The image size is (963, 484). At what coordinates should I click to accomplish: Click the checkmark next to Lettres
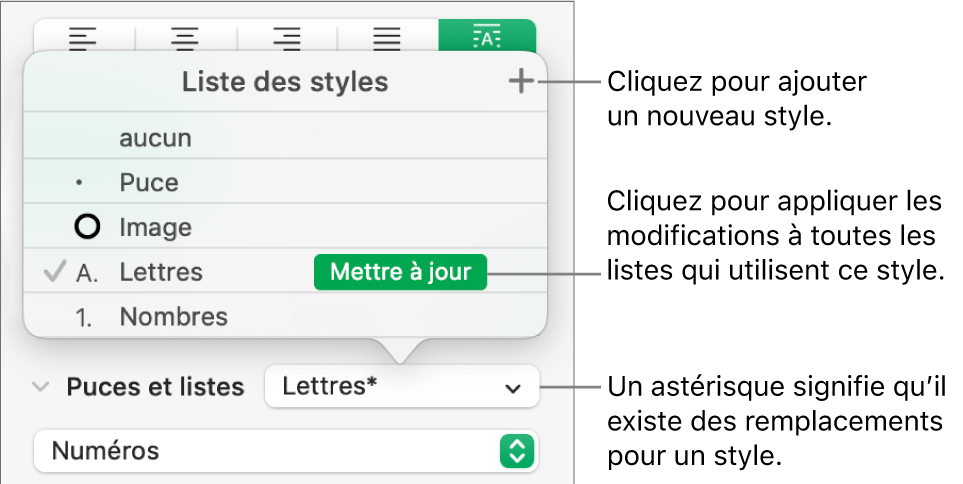56,272
